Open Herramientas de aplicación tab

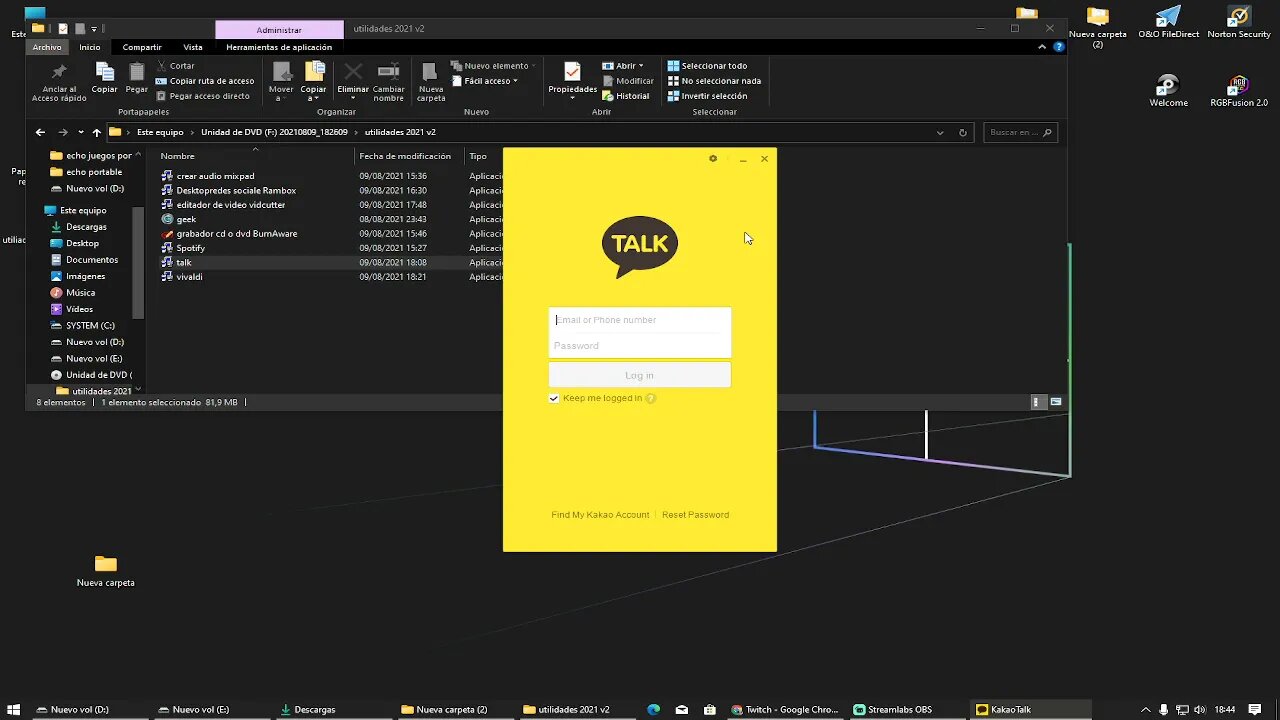(x=279, y=47)
